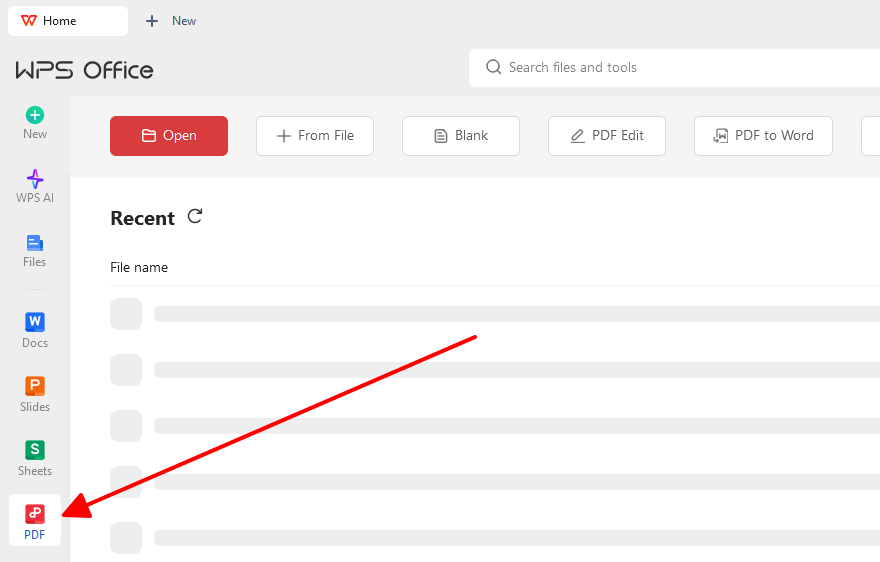The width and height of the screenshot is (880, 562).
Task: Click the WPS Office logo
Action: point(84,70)
